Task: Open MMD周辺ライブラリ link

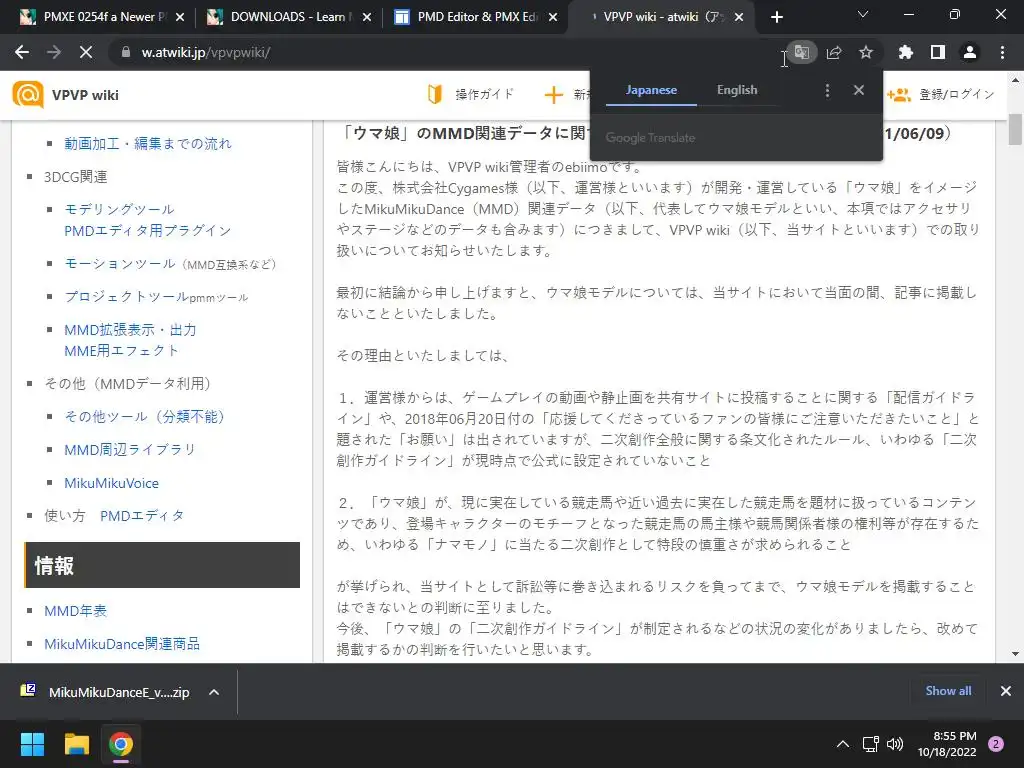Action: (129, 449)
